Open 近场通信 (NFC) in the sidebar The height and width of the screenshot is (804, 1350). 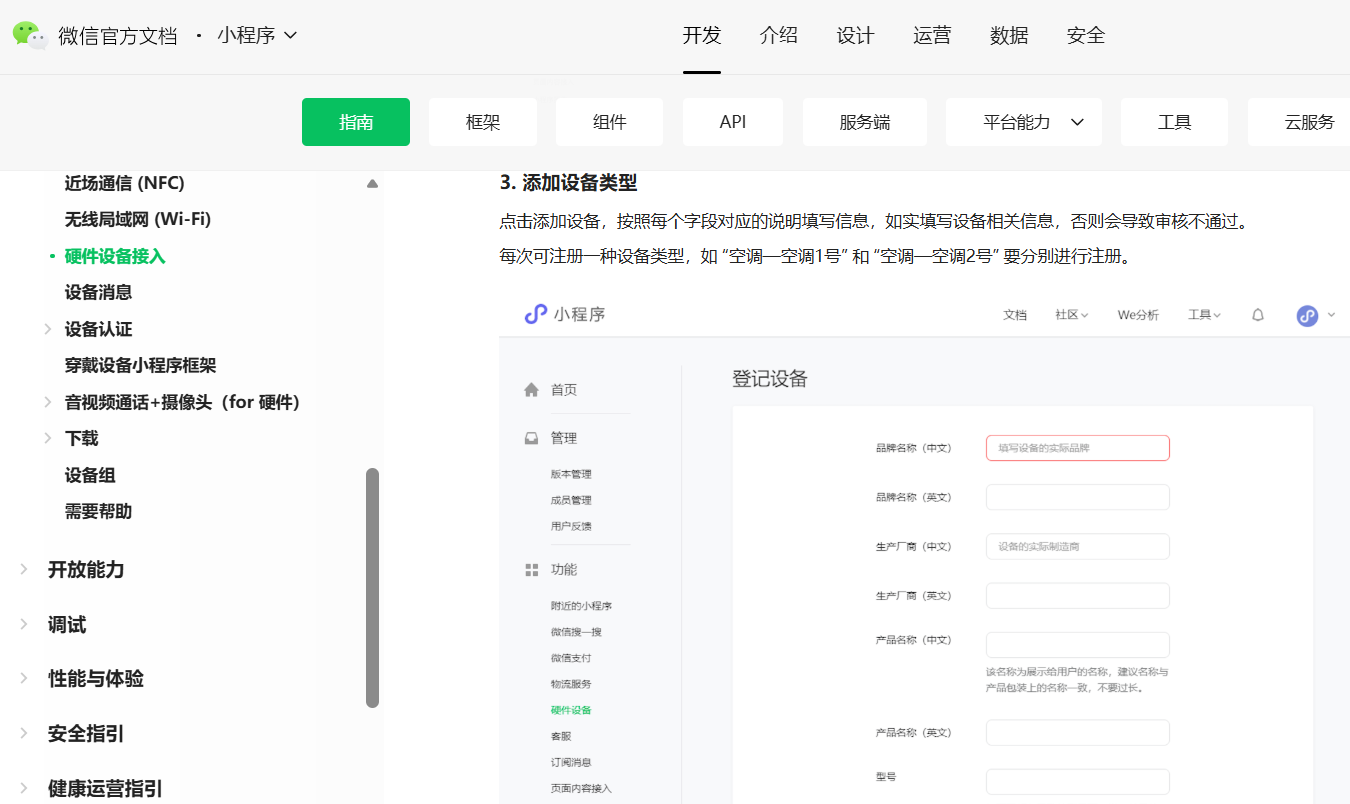coord(125,183)
